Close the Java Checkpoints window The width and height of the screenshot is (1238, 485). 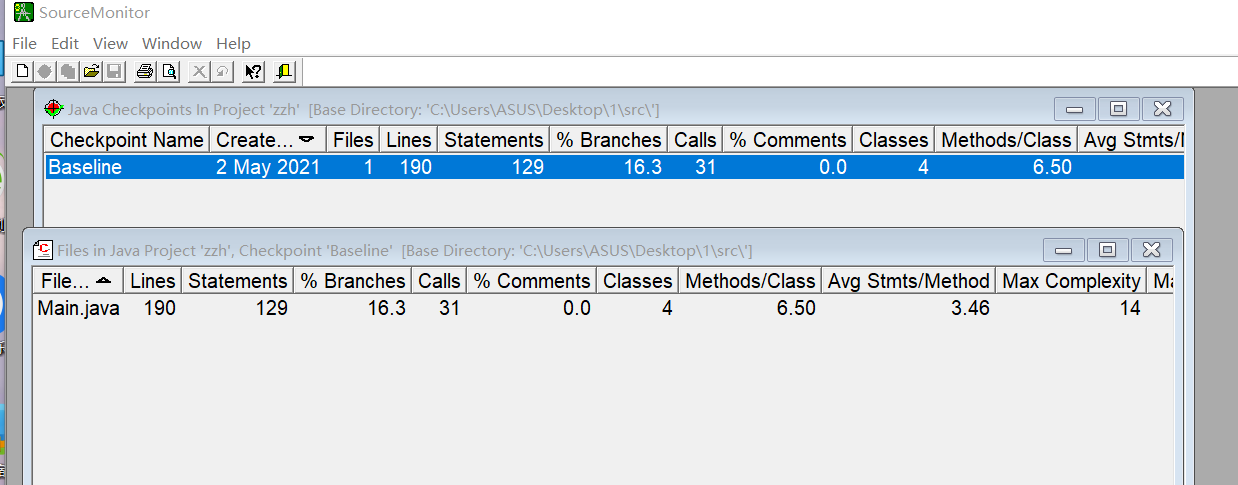pyautogui.click(x=1162, y=109)
